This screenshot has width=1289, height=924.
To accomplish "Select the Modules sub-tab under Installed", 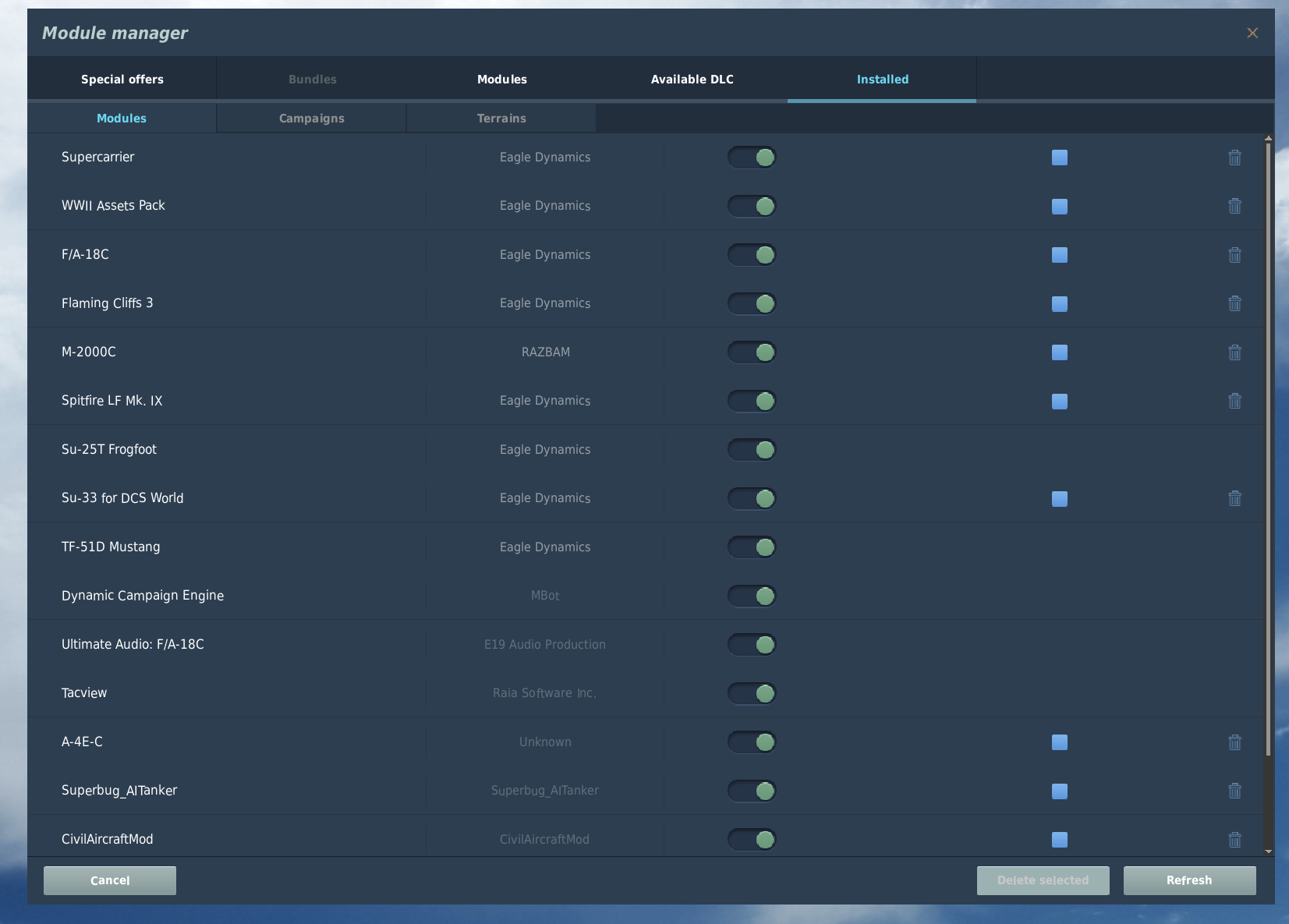I will pyautogui.click(x=122, y=119).
